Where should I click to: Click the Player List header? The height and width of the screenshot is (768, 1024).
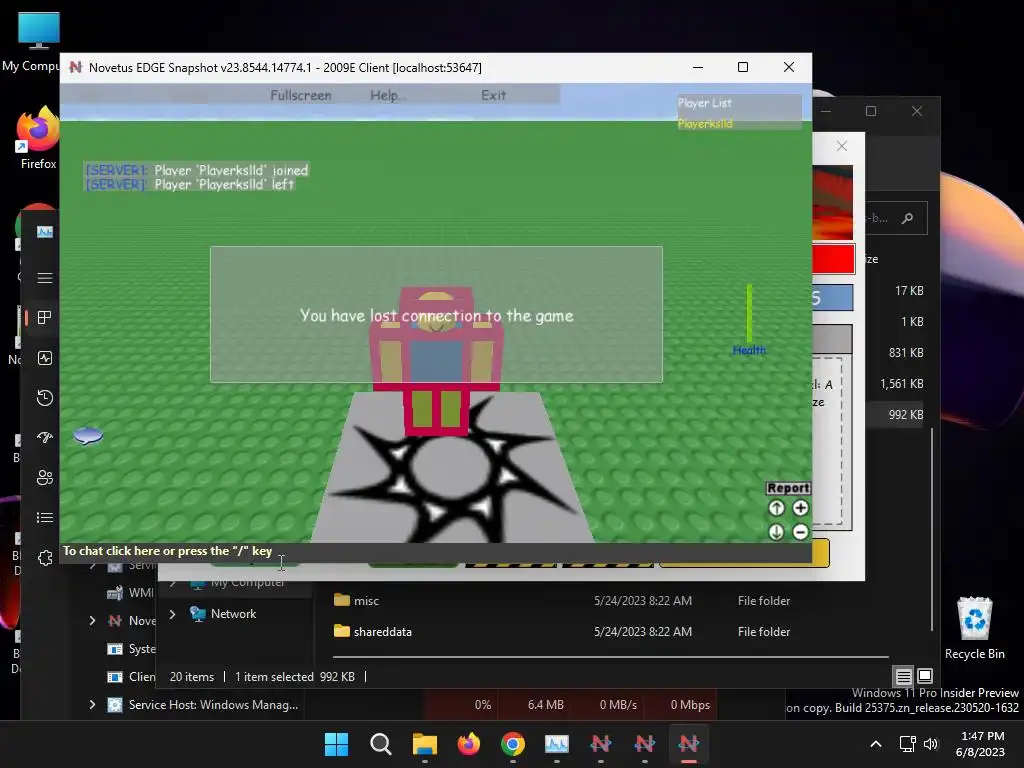point(704,103)
